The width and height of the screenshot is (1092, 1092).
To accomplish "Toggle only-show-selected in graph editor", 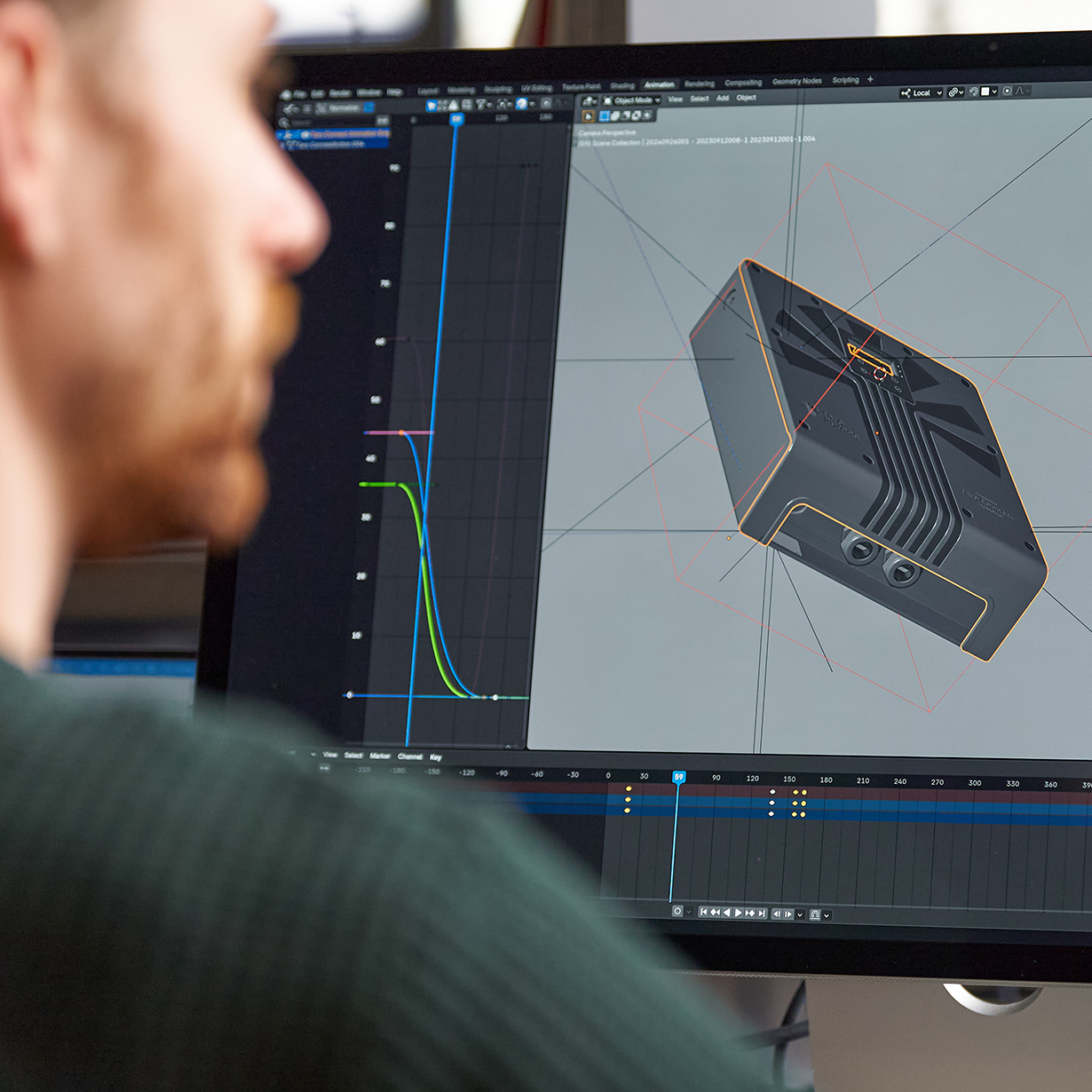I will pyautogui.click(x=431, y=105).
